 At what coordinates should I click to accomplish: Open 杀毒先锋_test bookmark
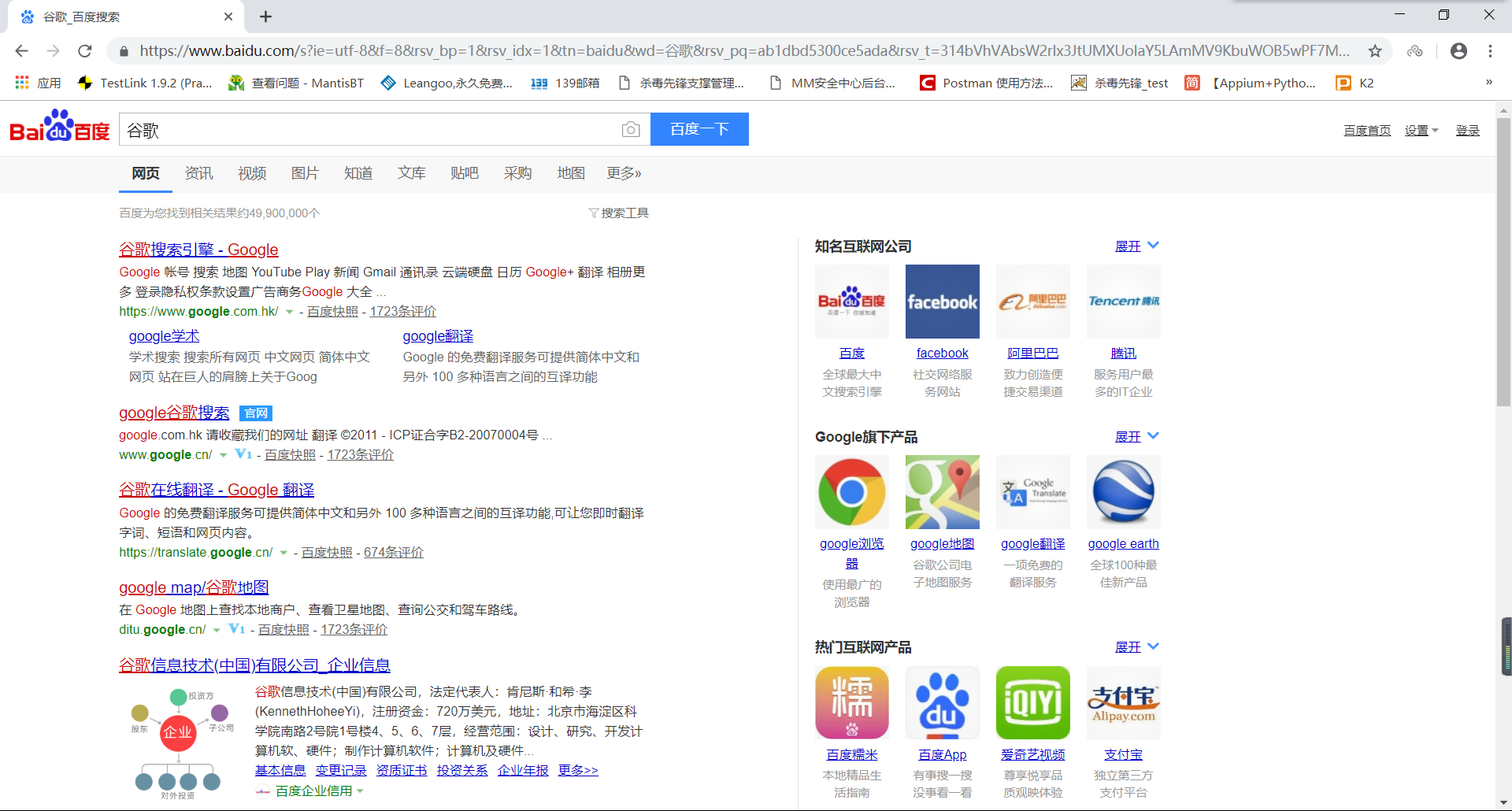[1120, 83]
